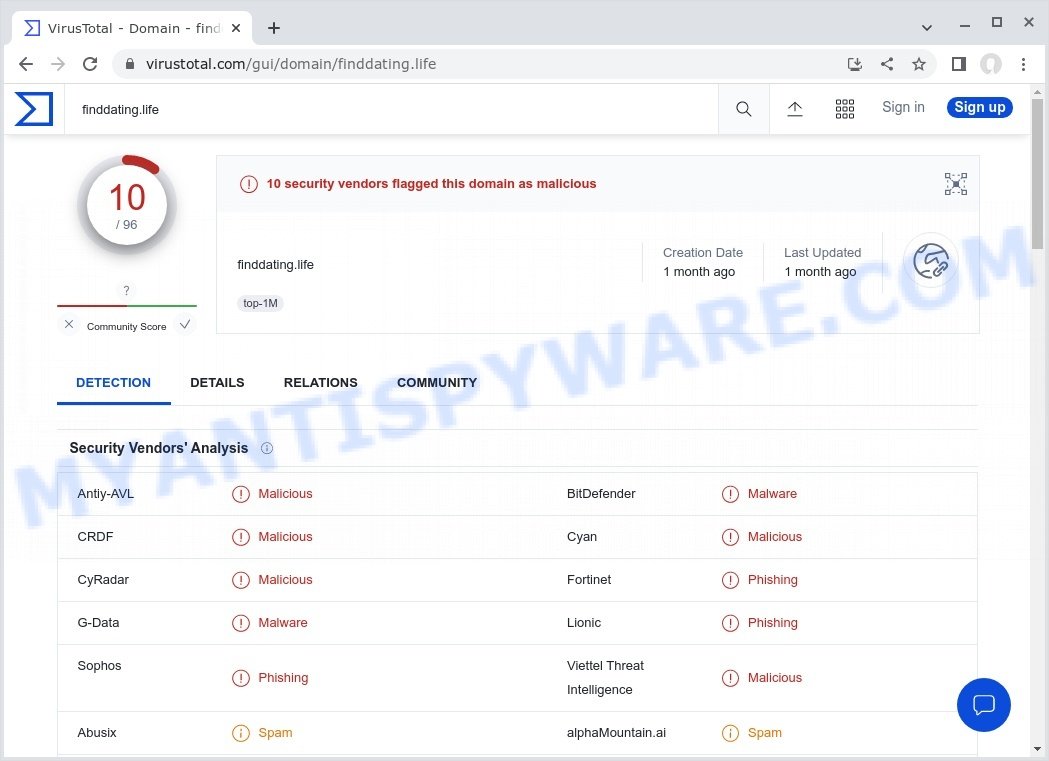Screen dimensions: 1049x761
Task: Click the browser back arrow
Action: (x=25, y=64)
